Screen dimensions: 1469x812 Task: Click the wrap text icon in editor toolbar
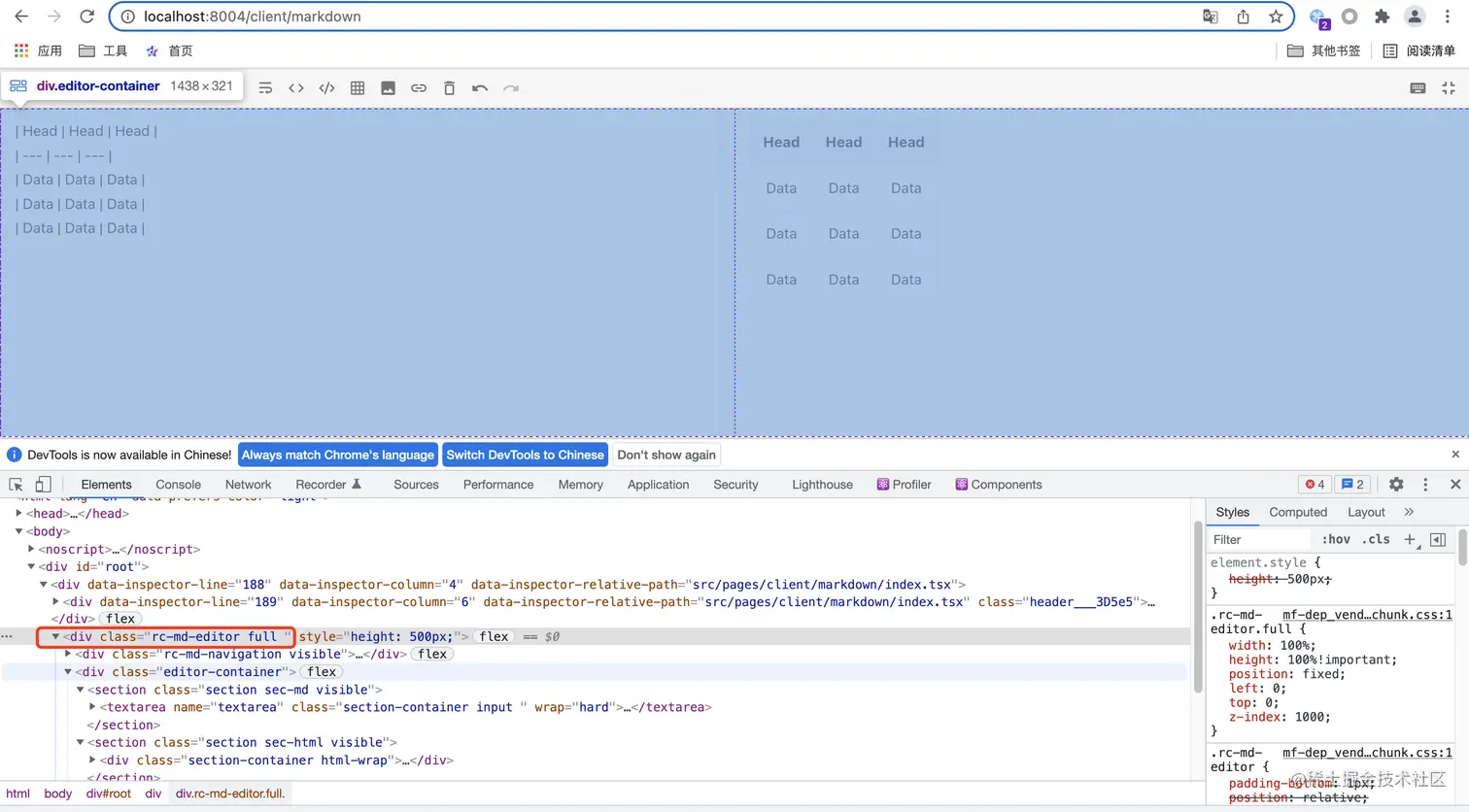click(x=265, y=88)
